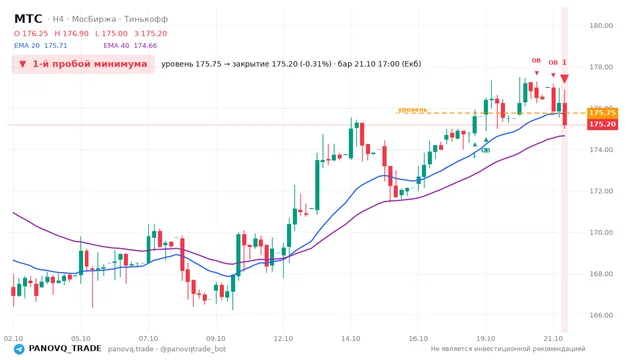Click the 178.00 price axis label

pyautogui.click(x=601, y=67)
